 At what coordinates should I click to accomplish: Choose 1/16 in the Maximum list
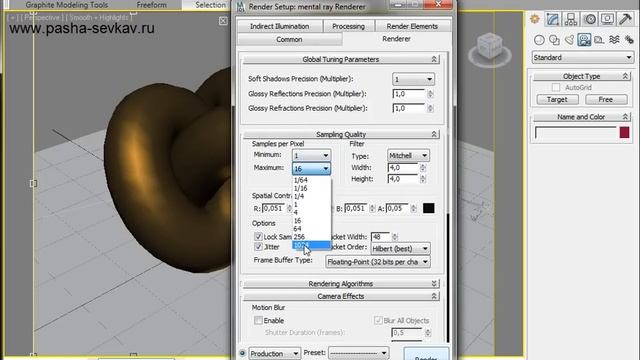(x=311, y=188)
